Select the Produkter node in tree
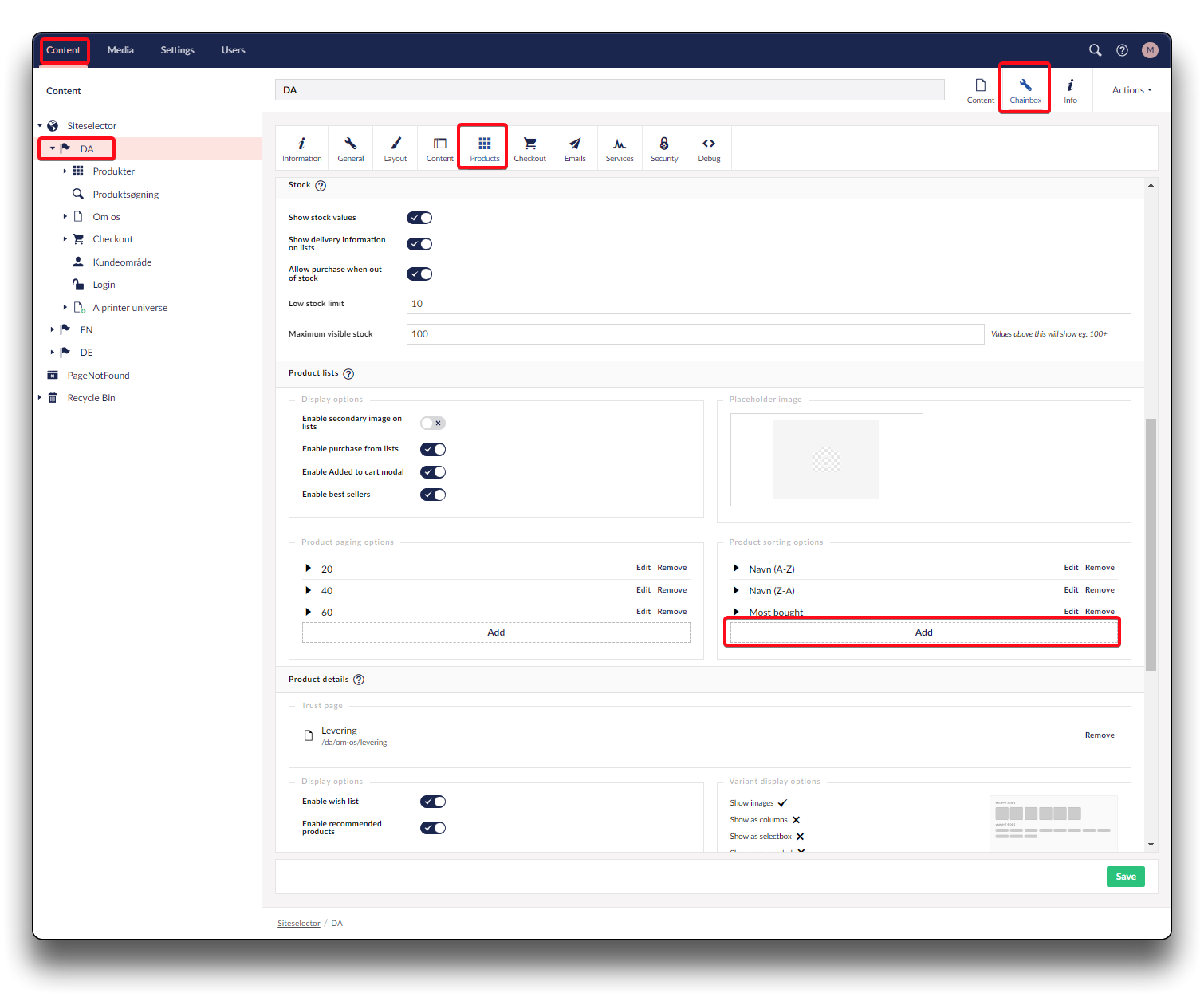This screenshot has height=997, width=1204. pos(113,171)
